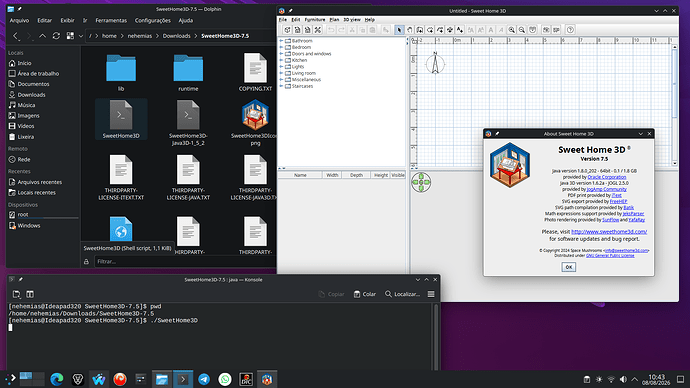Open Preferences via the tools toolbar icon
The height and width of the screenshot is (388, 690).
click(318, 30)
